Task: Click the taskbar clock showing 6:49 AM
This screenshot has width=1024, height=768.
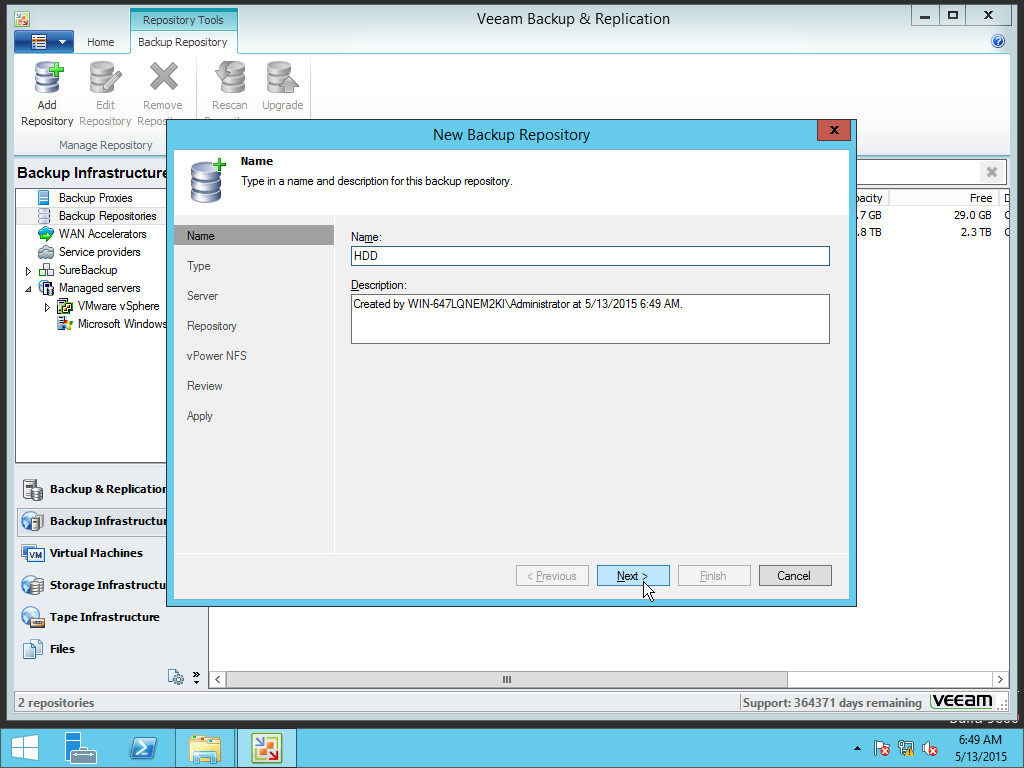Action: 980,748
